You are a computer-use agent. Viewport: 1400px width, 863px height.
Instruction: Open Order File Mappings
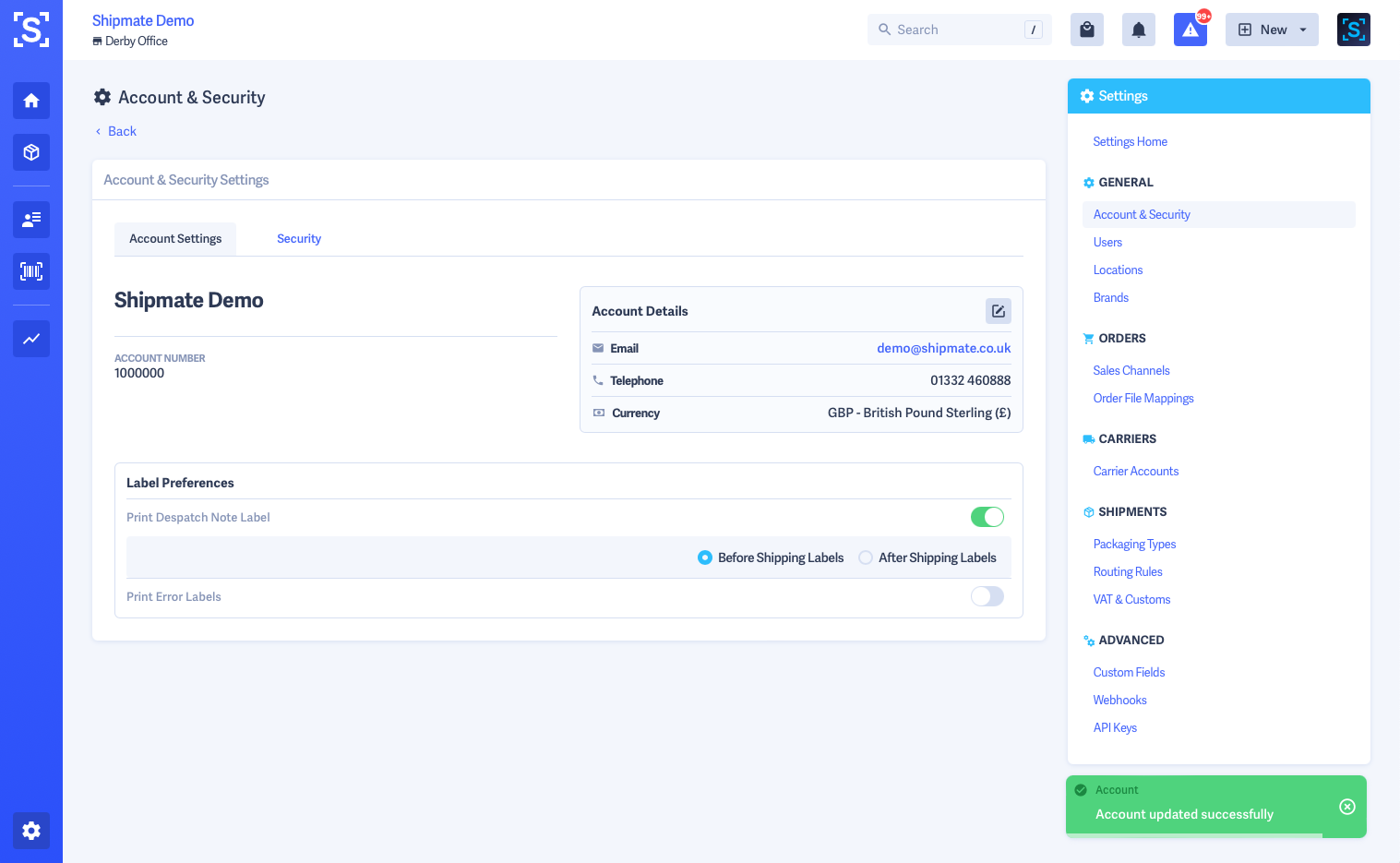pos(1143,398)
